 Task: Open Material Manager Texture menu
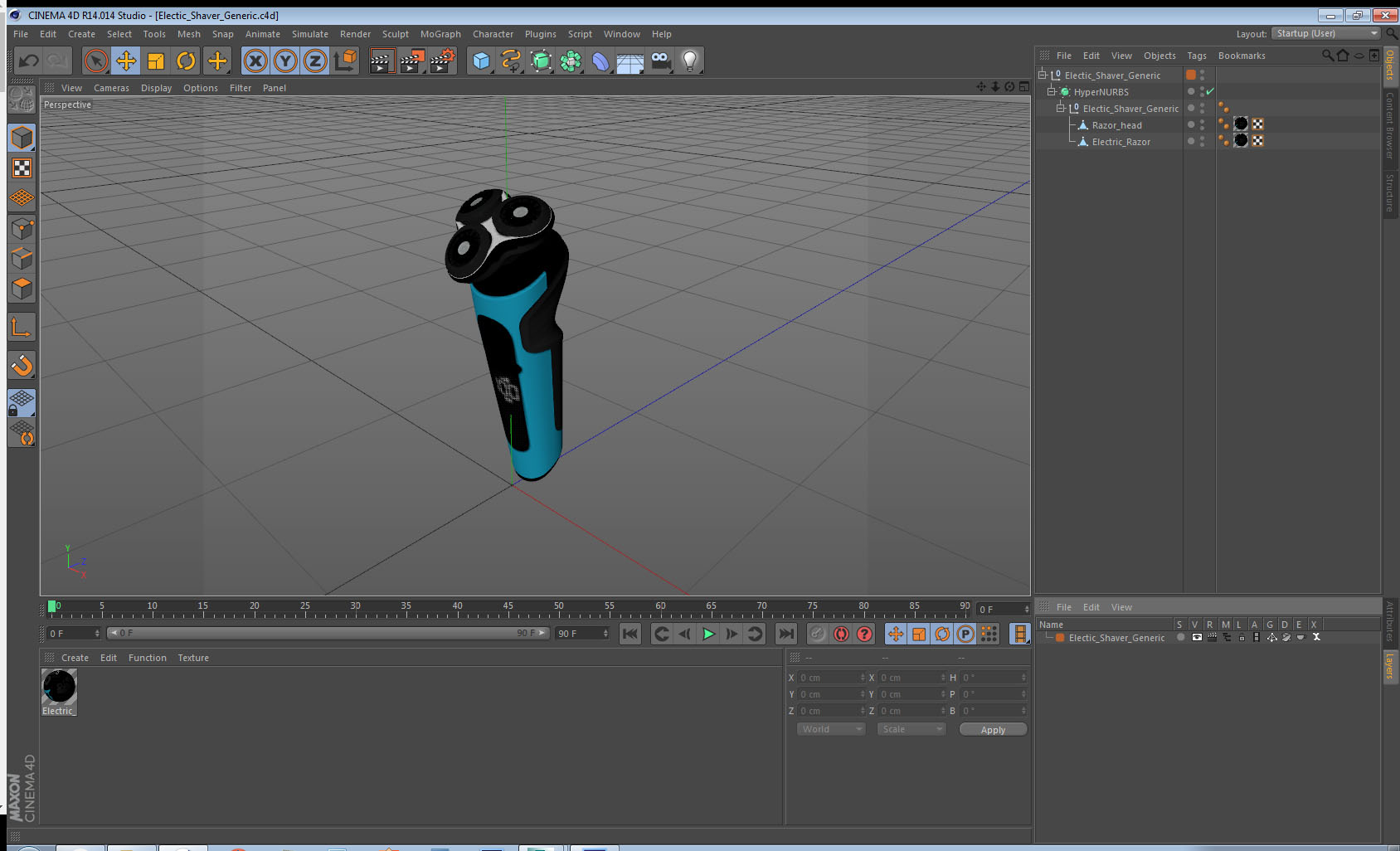(193, 658)
